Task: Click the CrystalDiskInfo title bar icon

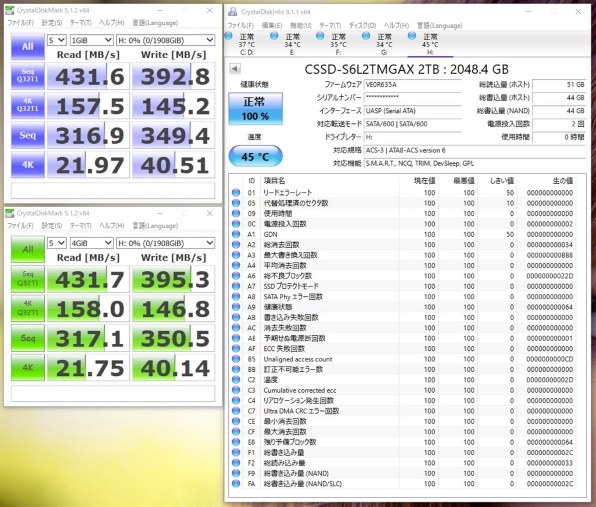Action: click(x=232, y=12)
